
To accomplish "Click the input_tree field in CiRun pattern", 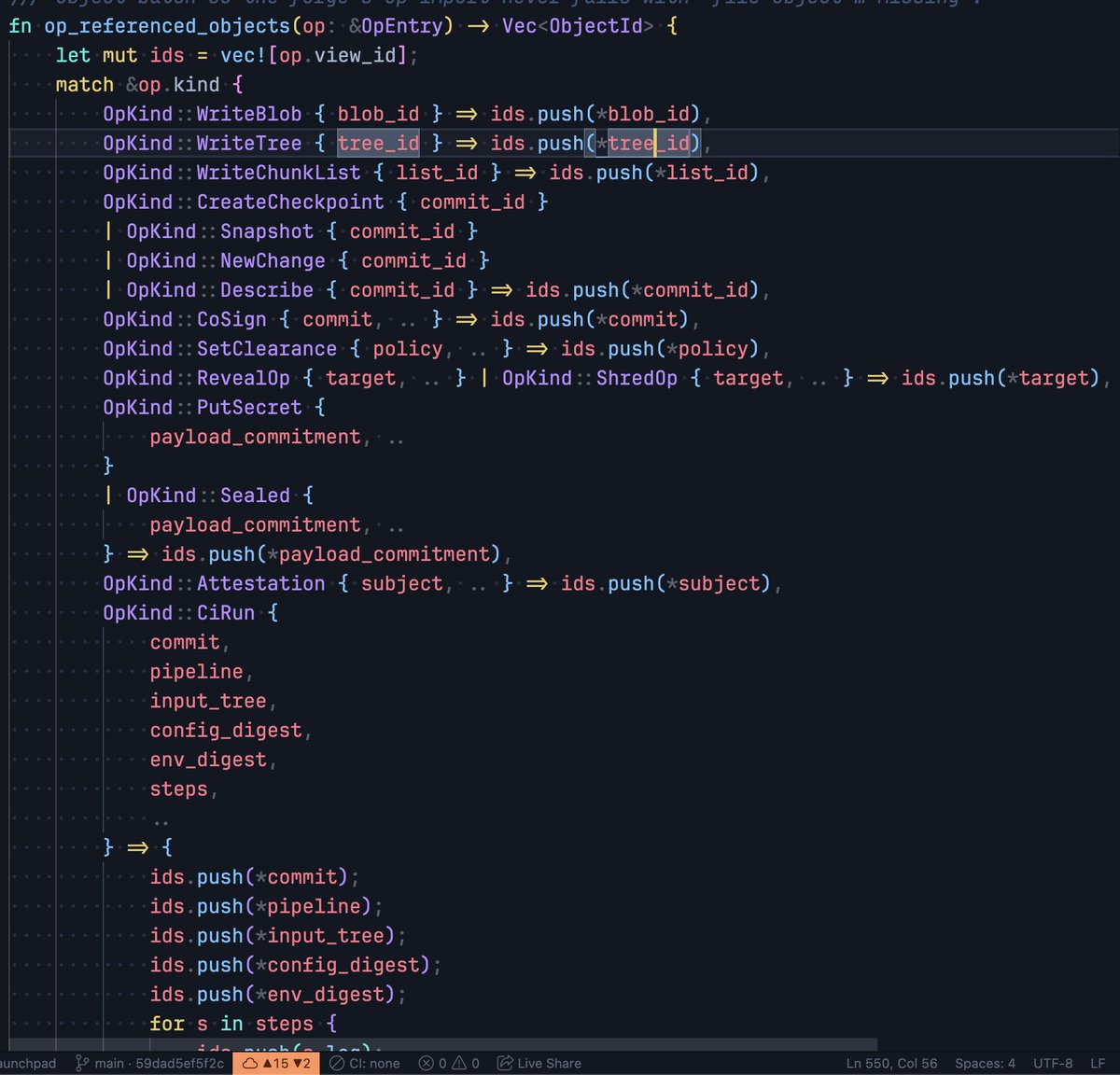I will [208, 702].
